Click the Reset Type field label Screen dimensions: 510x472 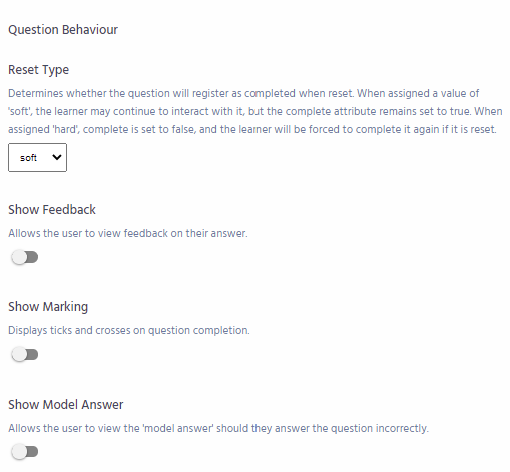tap(39, 70)
